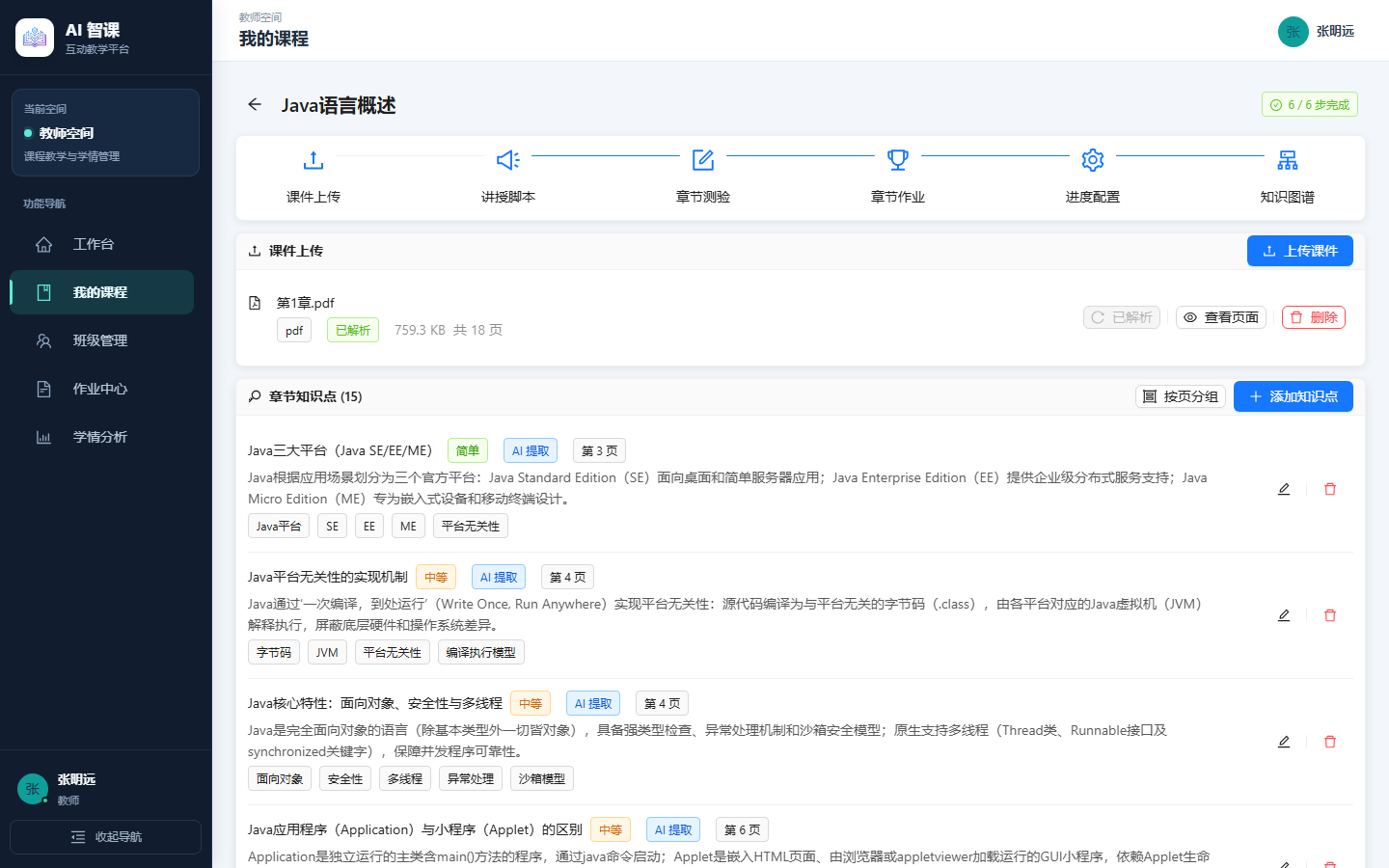1389x868 pixels.
Task: Click the 添加知识点 button
Action: pos(1294,396)
